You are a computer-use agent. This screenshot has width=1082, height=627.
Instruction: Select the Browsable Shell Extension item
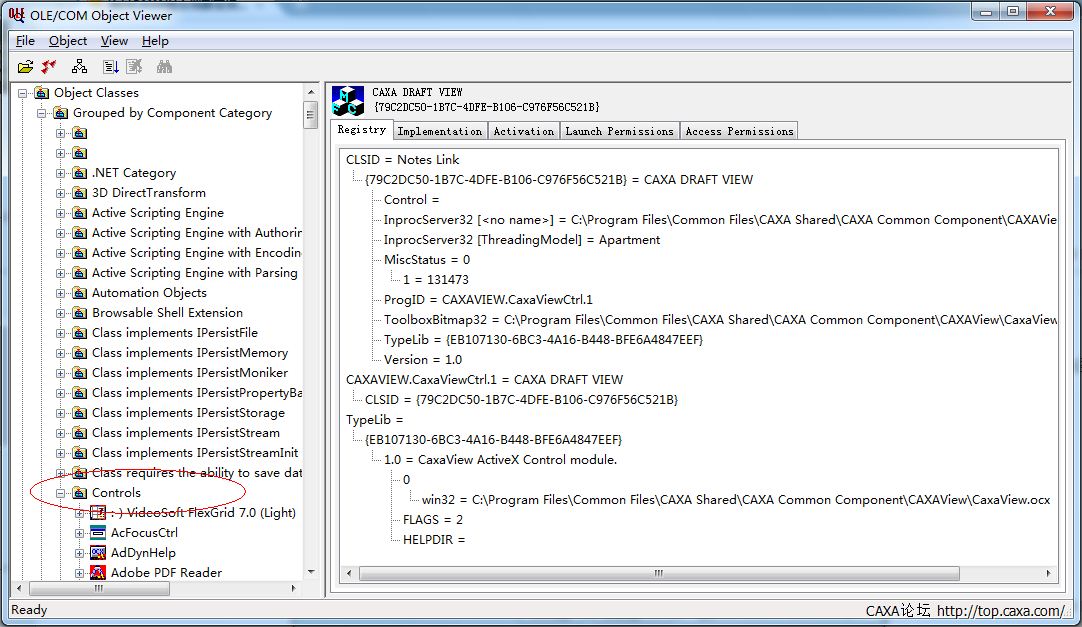pos(167,313)
